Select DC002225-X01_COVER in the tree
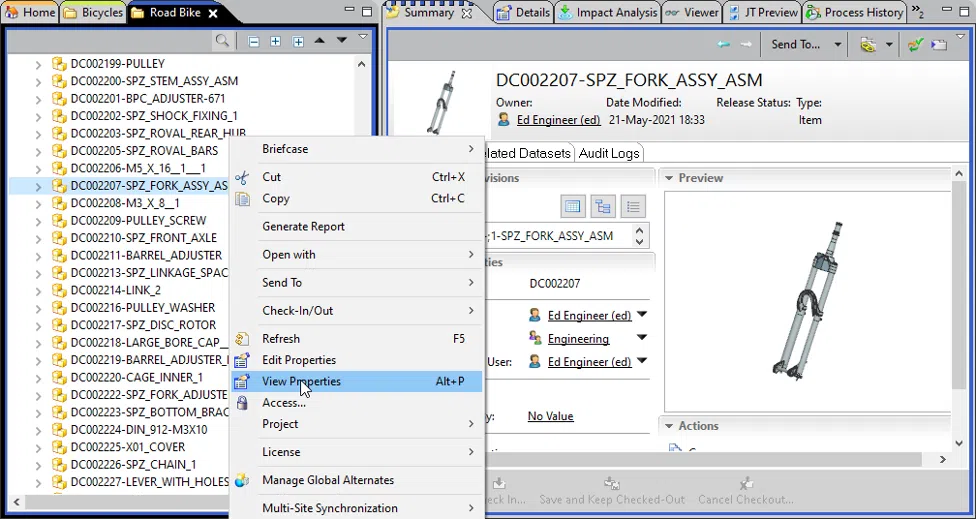Viewport: 977px width, 520px height. [128, 447]
